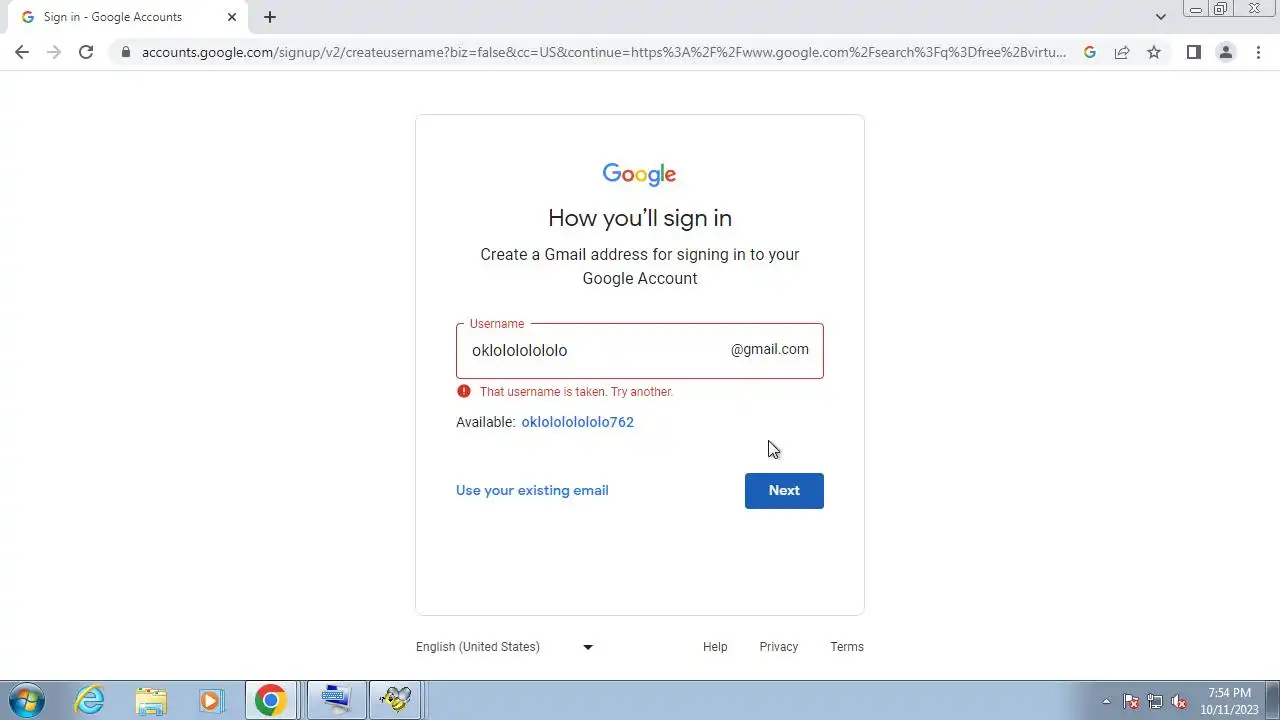This screenshot has width=1280, height=720.
Task: Launch Internet Explorer from taskbar
Action: click(x=90, y=700)
